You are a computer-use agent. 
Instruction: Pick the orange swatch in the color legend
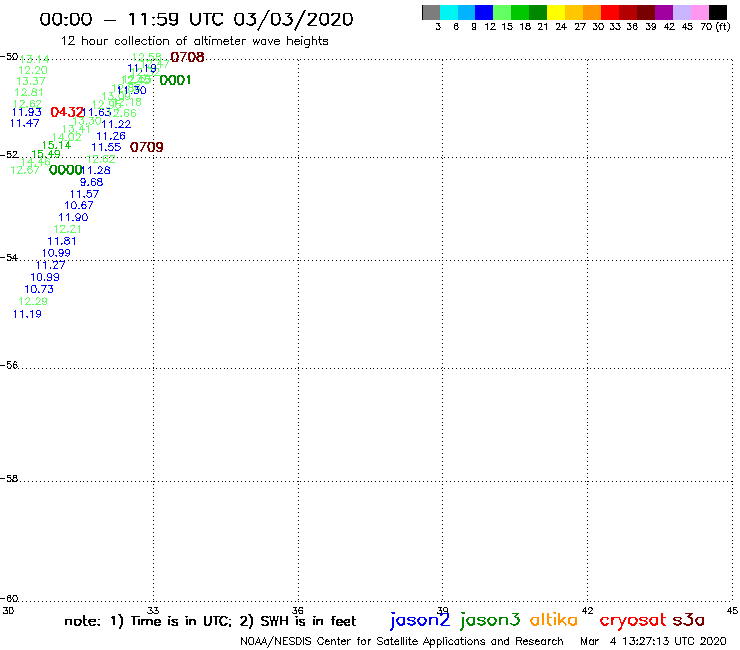tap(592, 12)
